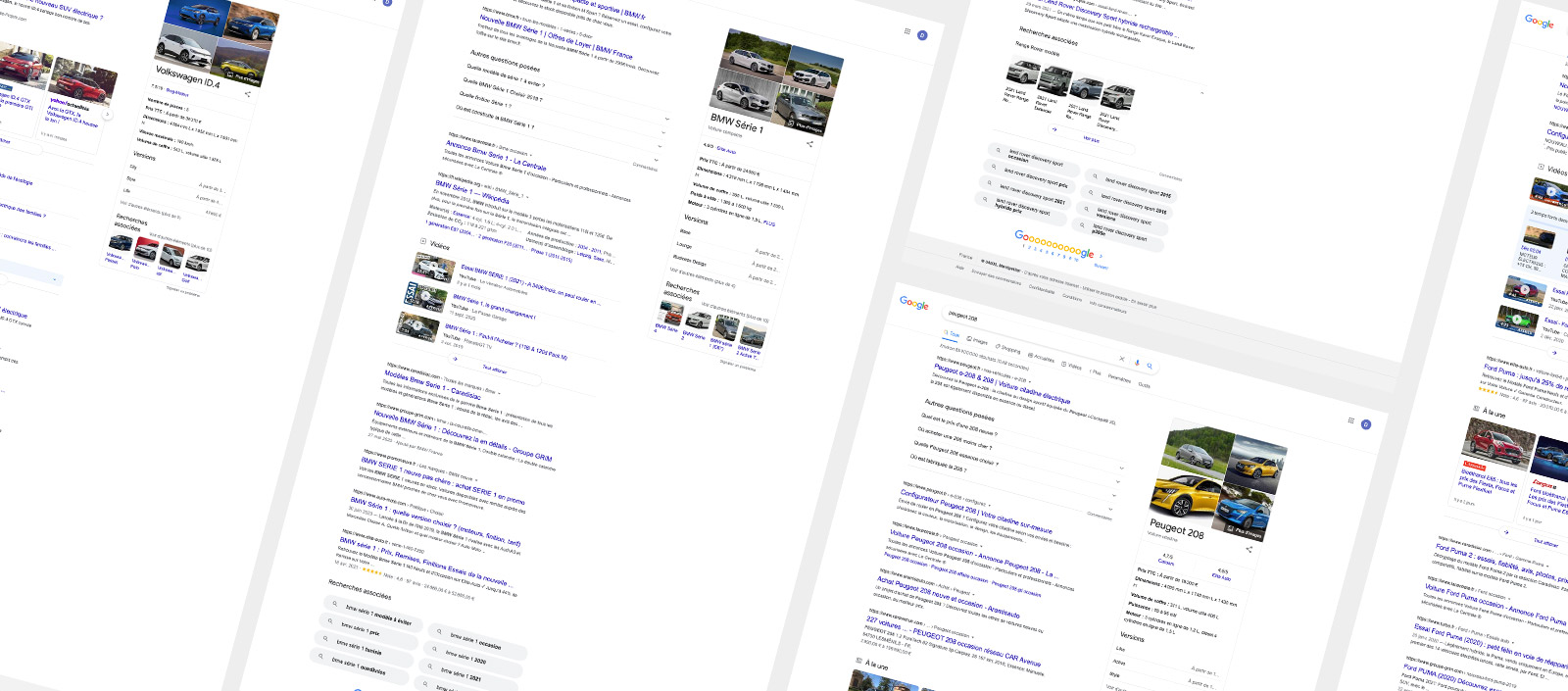
Task: Share the Peugeot 208 knowledge panel
Action: (x=1249, y=550)
